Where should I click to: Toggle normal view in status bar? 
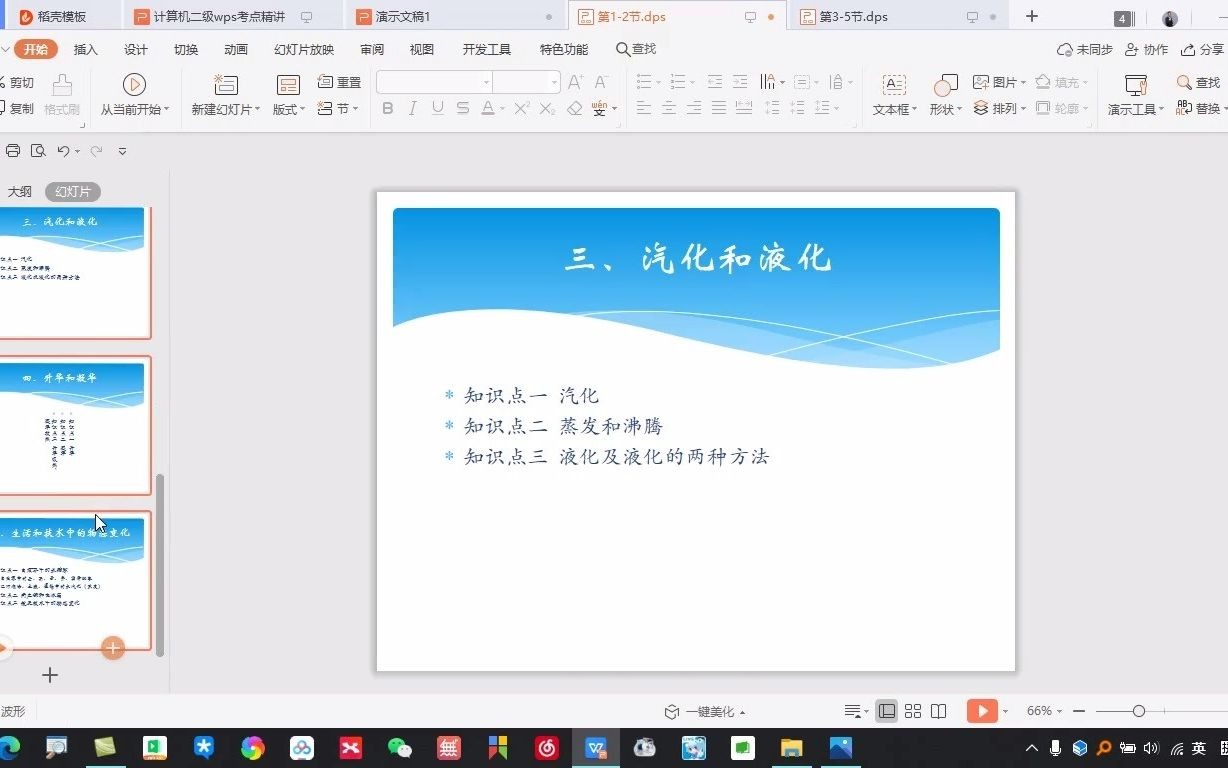click(886, 711)
